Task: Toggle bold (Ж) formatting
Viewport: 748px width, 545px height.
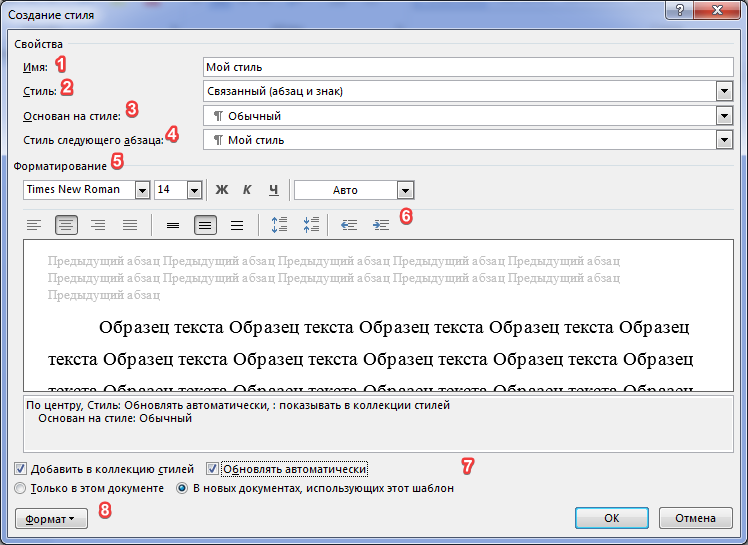Action: coord(222,190)
